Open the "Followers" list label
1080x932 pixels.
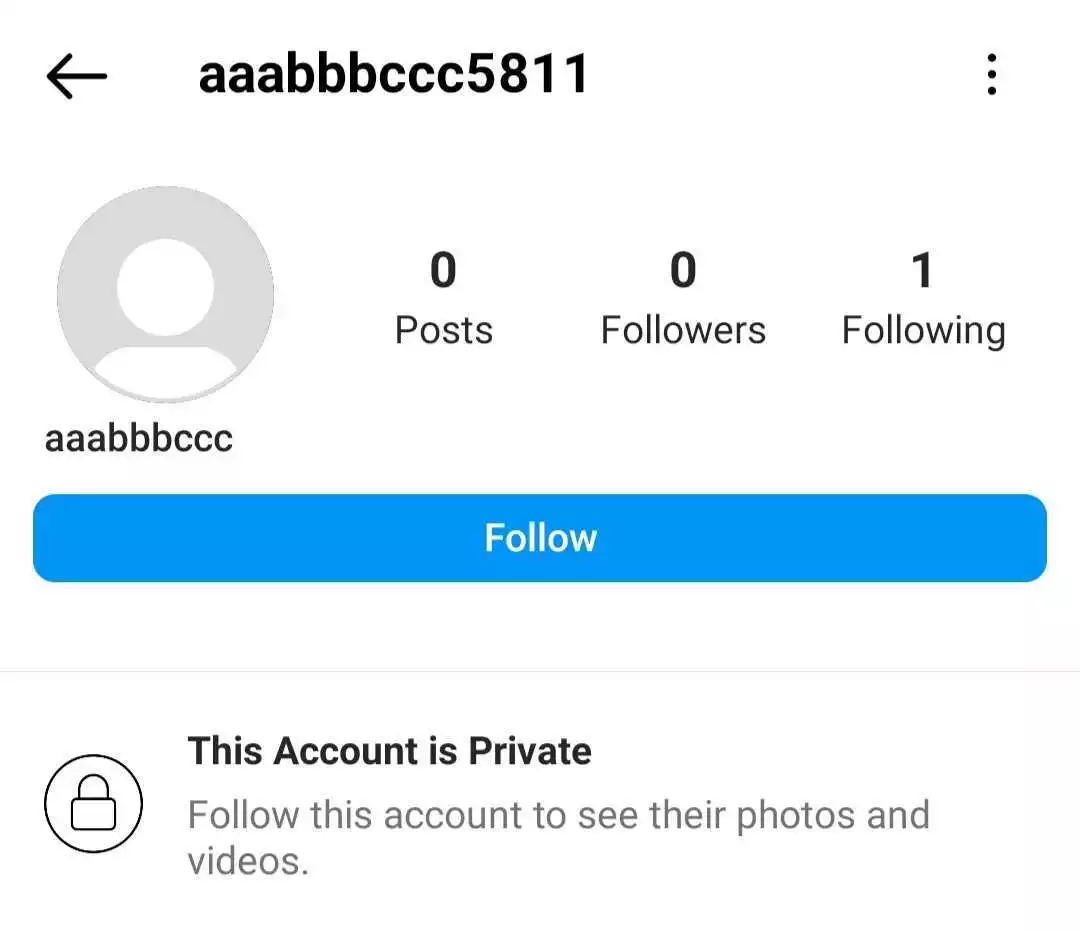pyautogui.click(x=683, y=330)
